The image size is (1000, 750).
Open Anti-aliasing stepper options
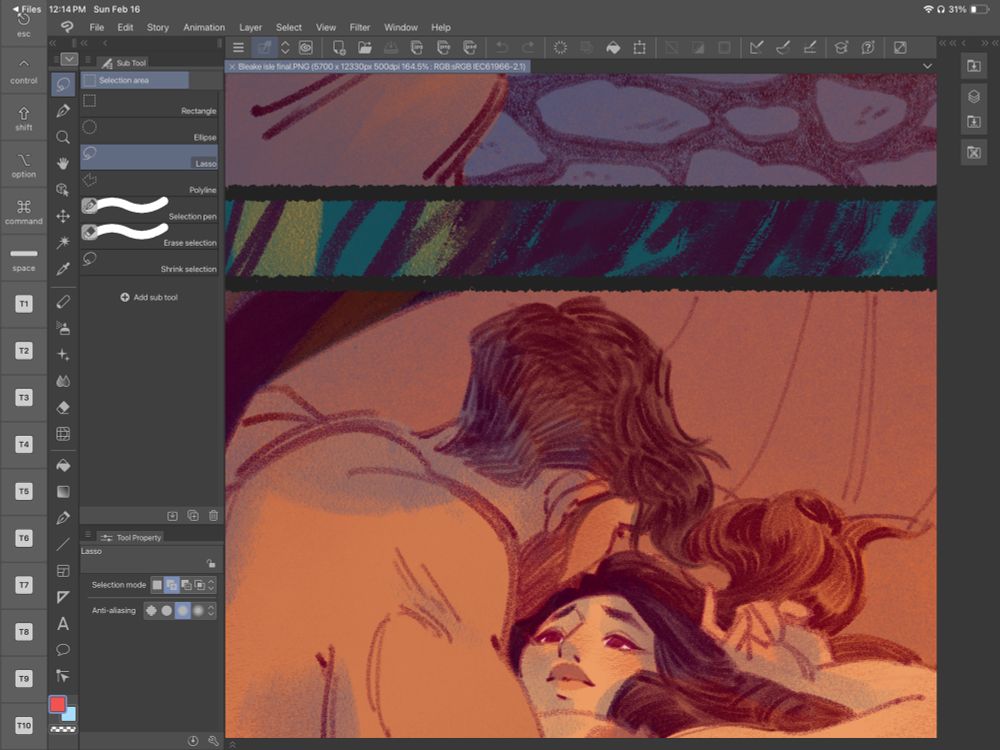(211, 610)
